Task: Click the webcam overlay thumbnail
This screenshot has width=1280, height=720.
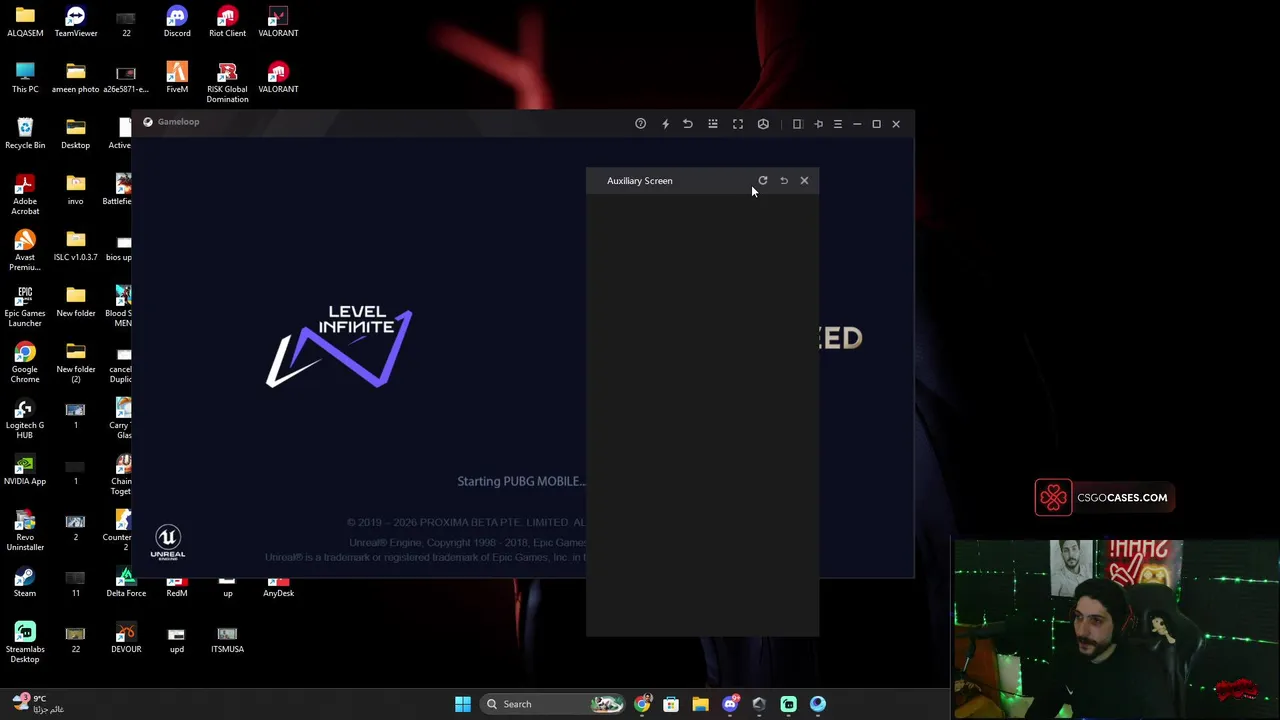Action: [x=1116, y=629]
